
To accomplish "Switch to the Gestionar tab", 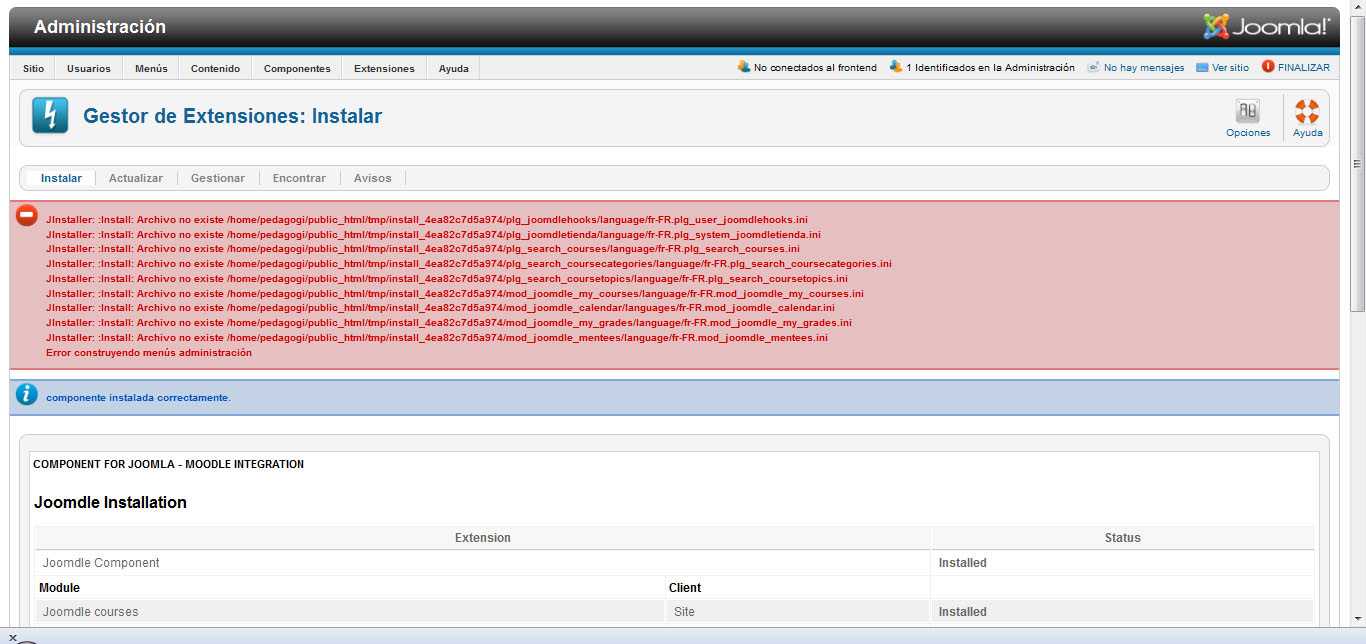I will (218, 178).
